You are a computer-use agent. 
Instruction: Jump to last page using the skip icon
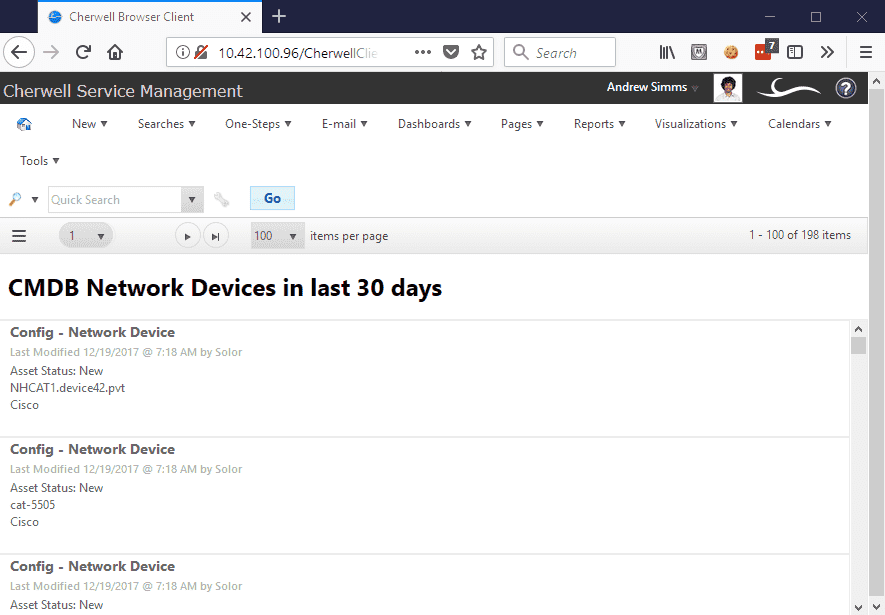[x=215, y=235]
